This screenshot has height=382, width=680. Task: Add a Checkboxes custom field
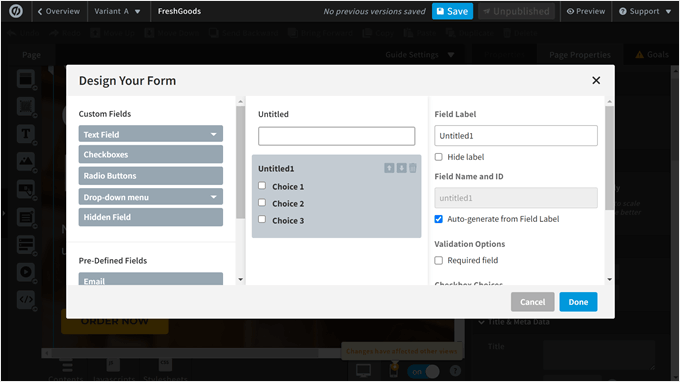(150, 154)
